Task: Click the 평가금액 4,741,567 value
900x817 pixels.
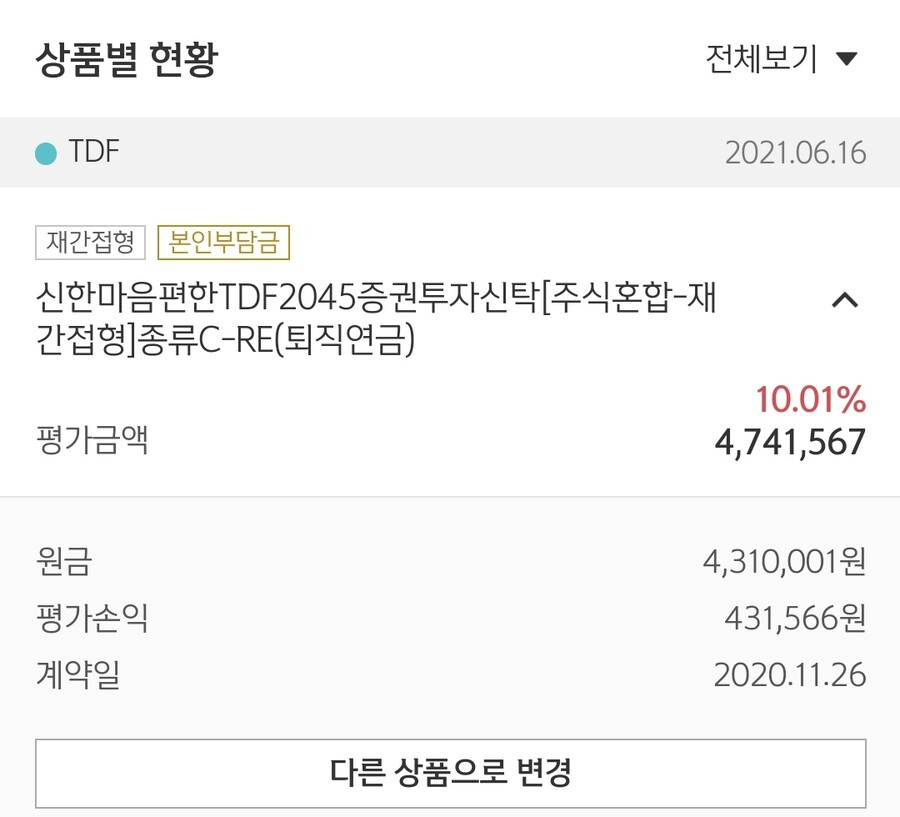Action: [x=790, y=442]
